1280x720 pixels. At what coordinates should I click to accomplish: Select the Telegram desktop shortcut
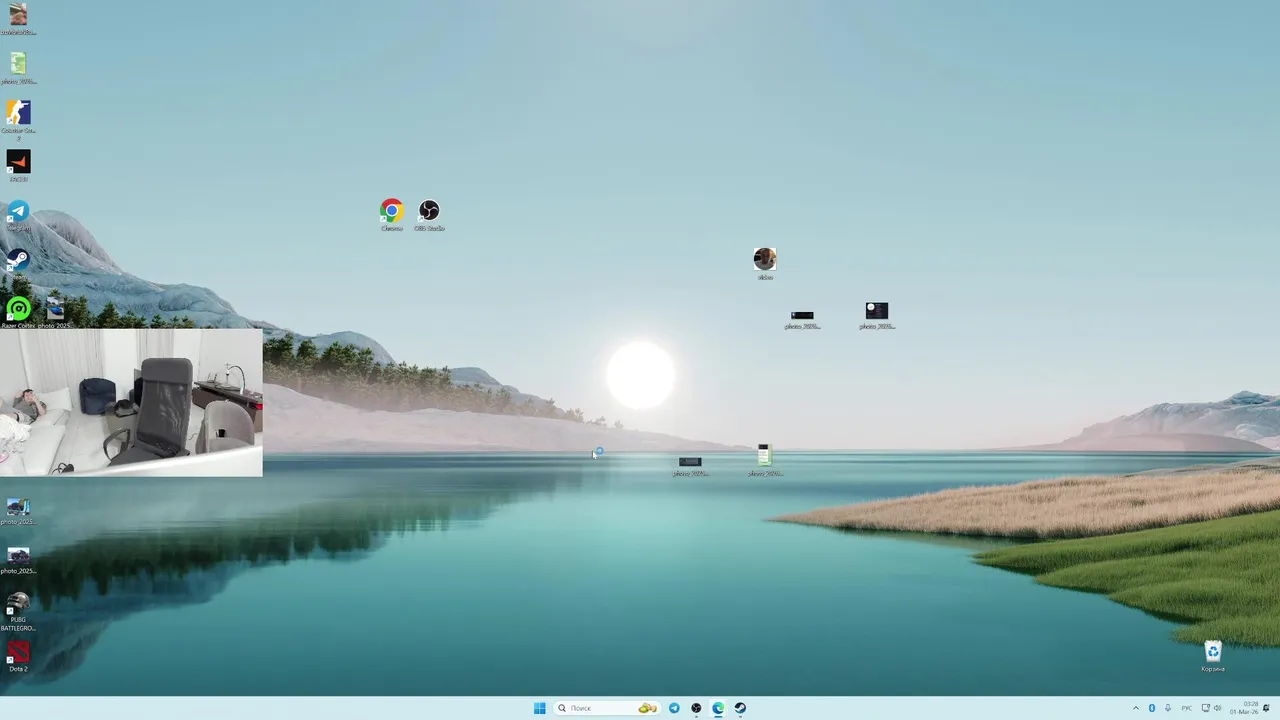pyautogui.click(x=18, y=216)
